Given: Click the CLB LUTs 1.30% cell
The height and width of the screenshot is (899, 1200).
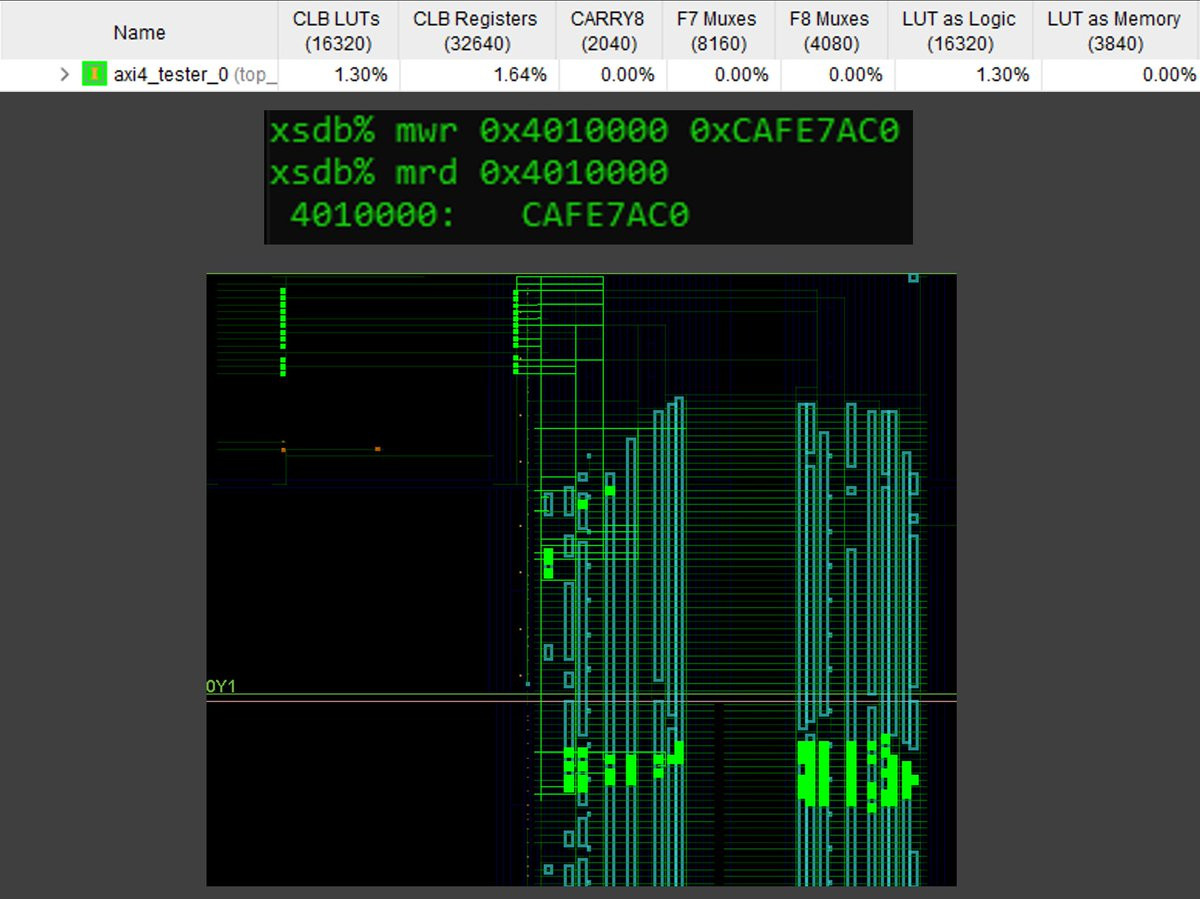Looking at the screenshot, I should [x=338, y=75].
